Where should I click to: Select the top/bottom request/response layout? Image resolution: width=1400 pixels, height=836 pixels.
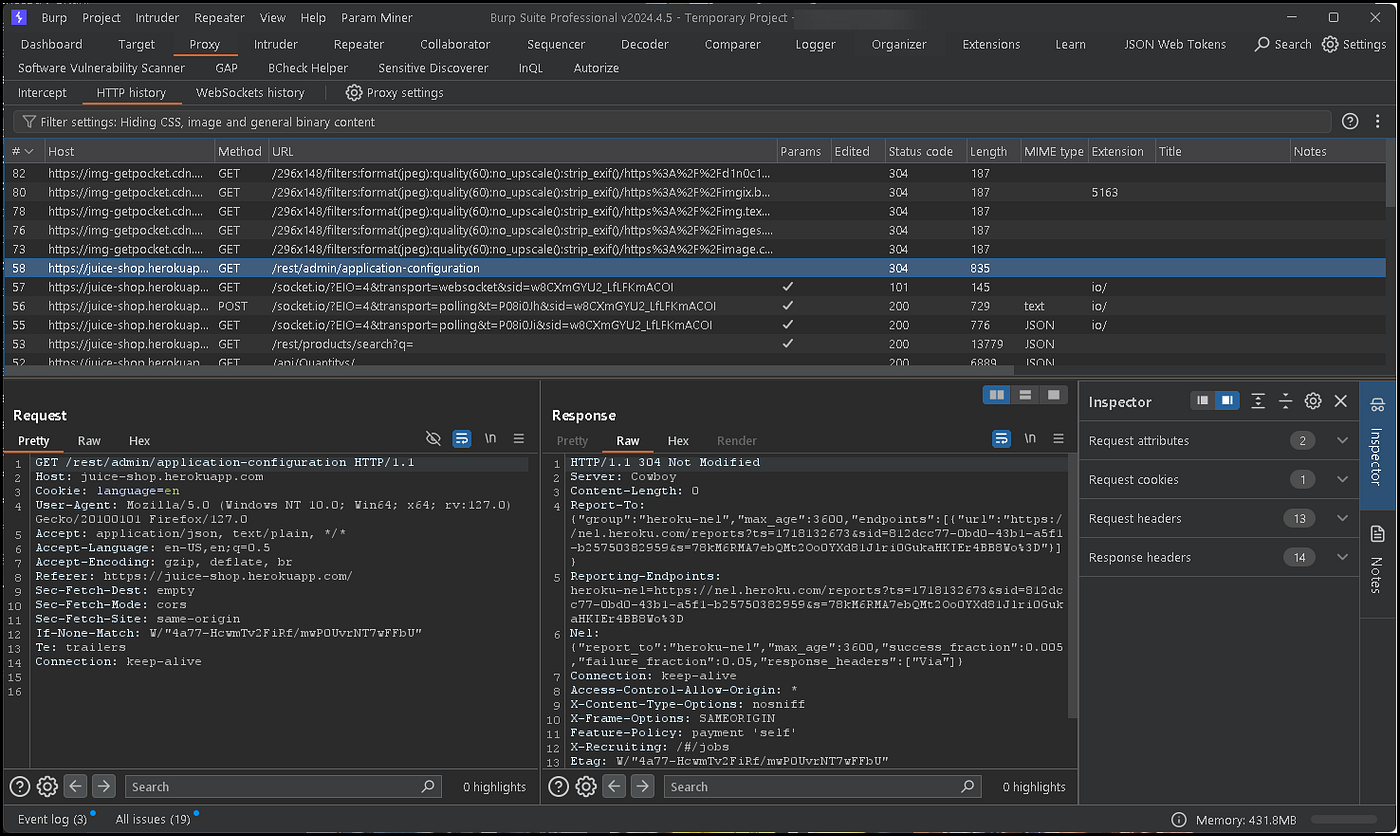1025,395
